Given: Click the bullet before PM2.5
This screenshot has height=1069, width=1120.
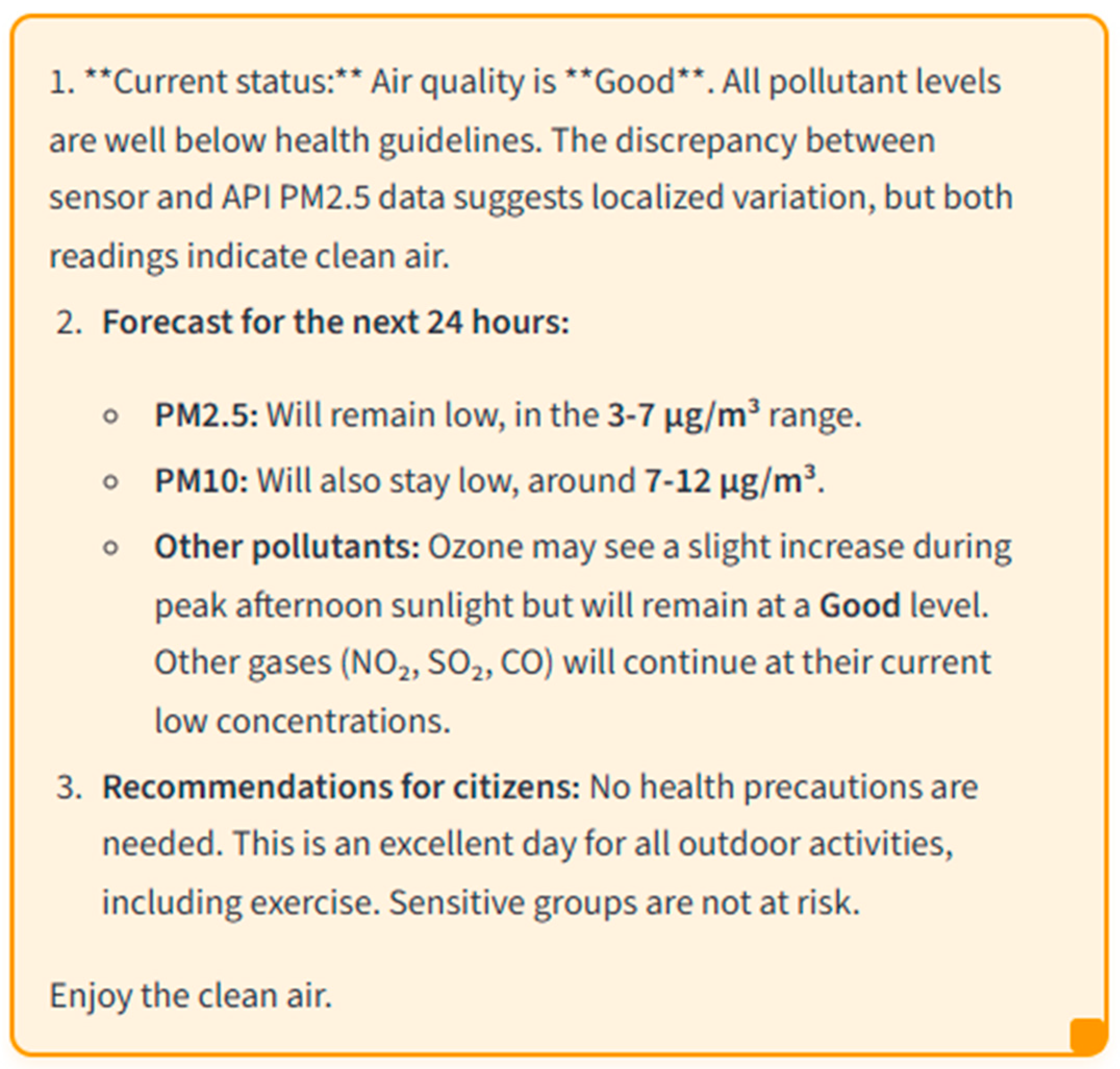Looking at the screenshot, I should click(x=111, y=416).
